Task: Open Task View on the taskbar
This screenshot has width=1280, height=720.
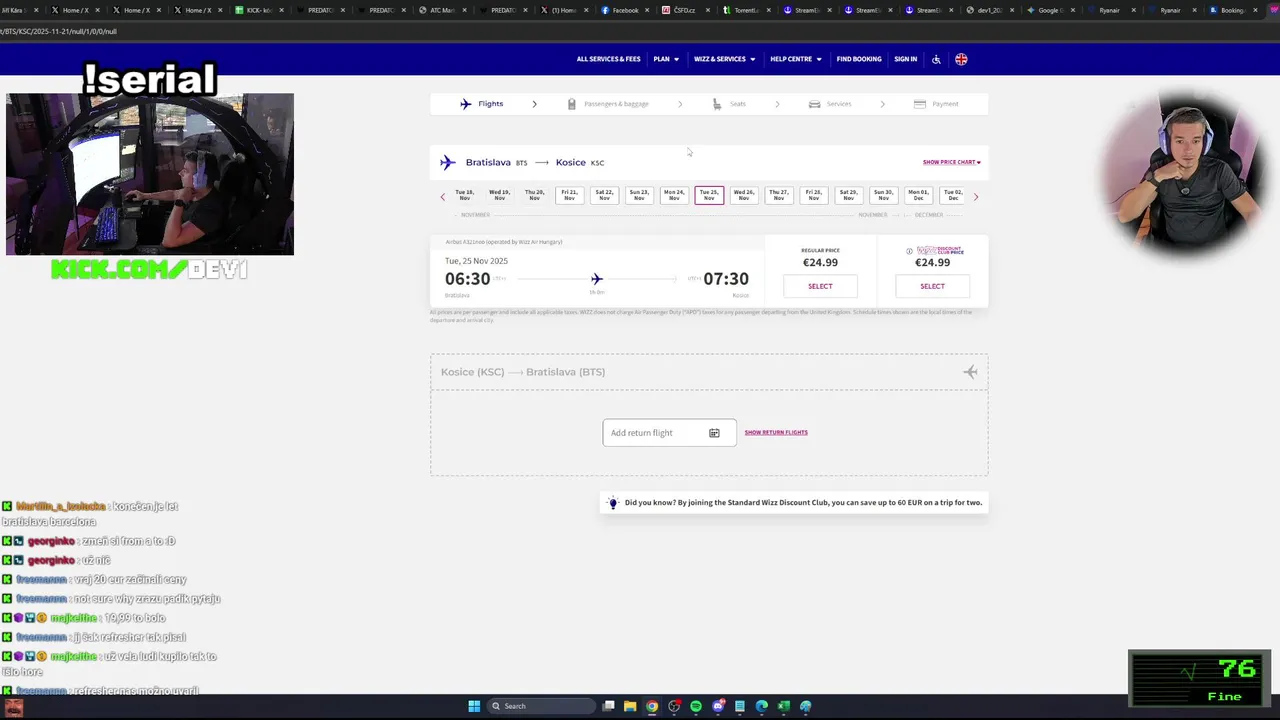Action: [608, 706]
